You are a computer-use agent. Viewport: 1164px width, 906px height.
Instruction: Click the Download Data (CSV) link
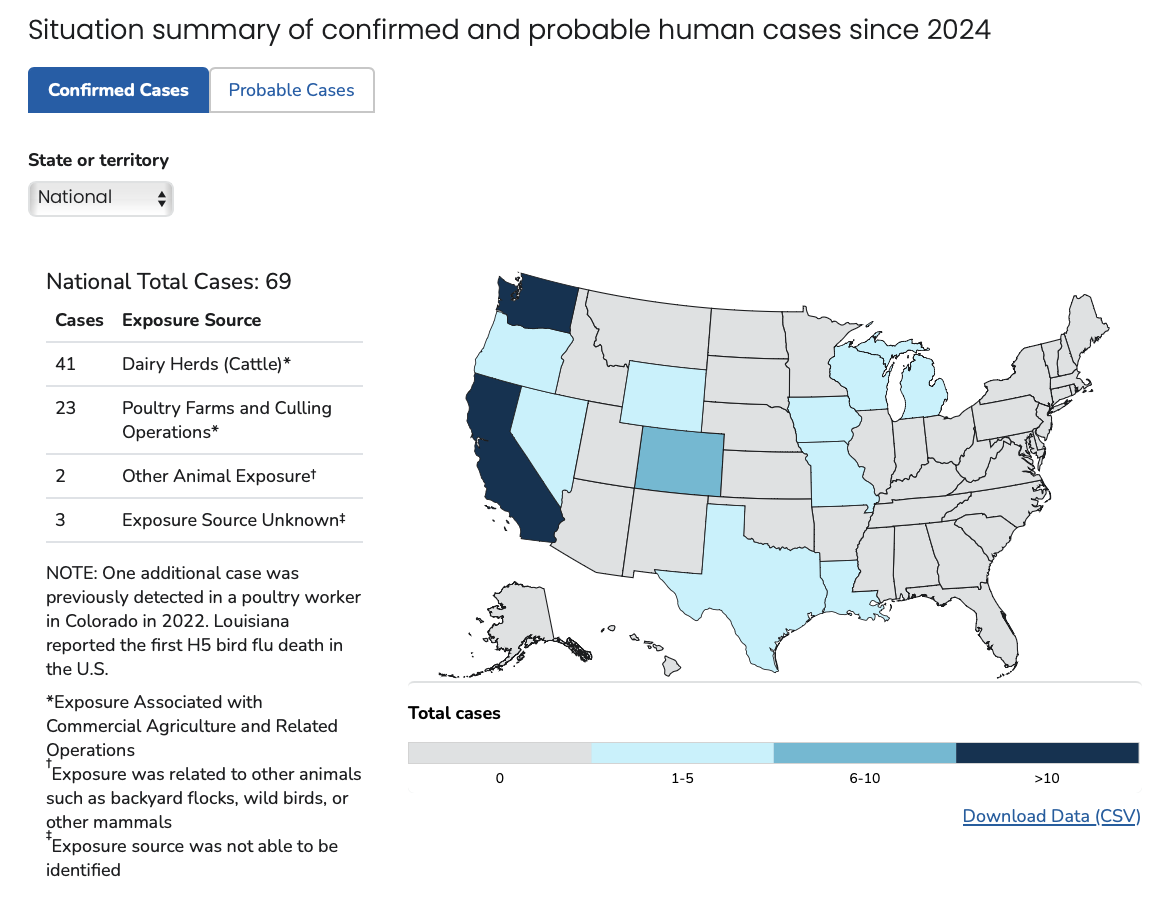point(1051,815)
